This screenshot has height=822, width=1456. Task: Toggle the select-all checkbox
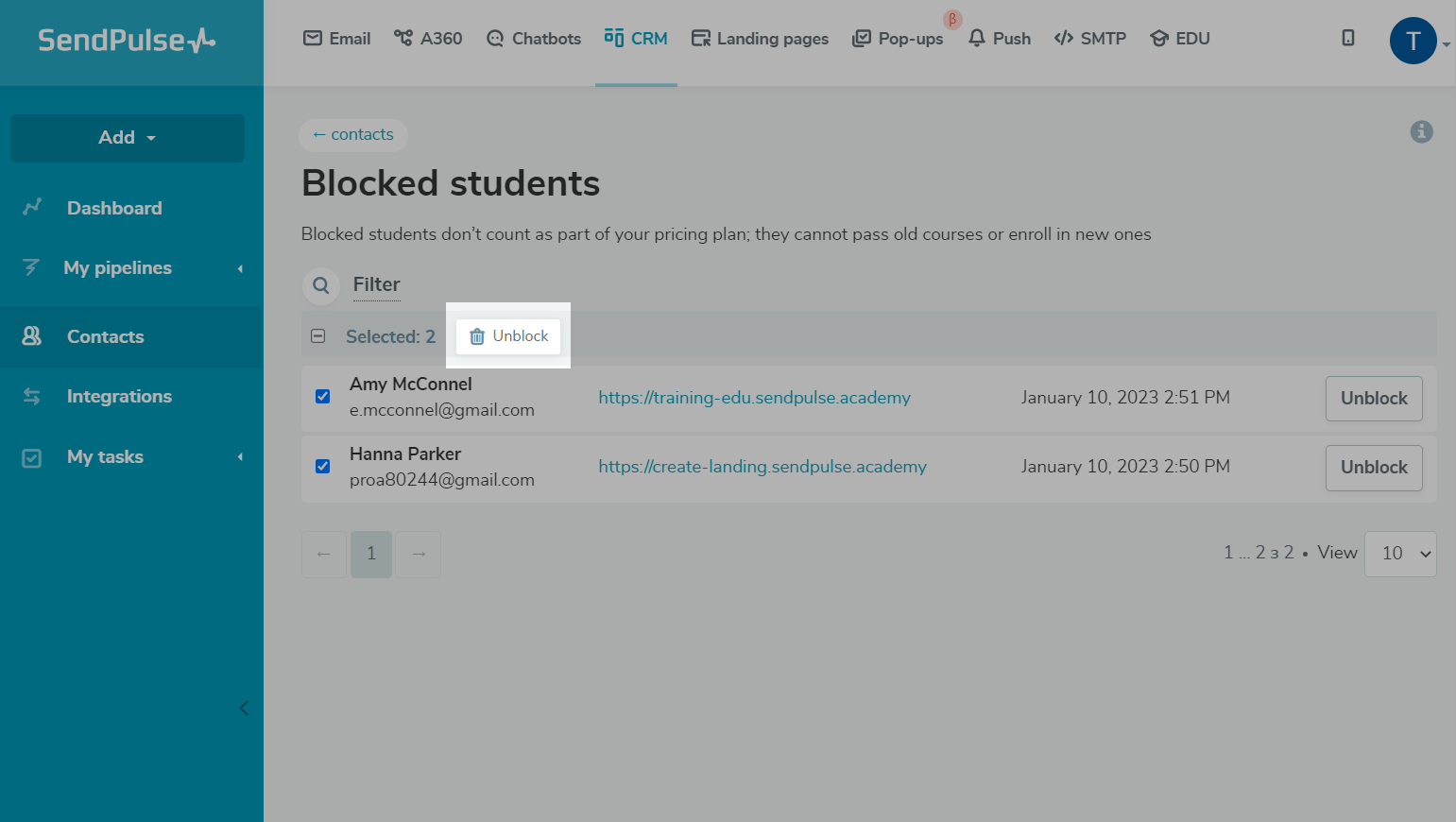318,336
